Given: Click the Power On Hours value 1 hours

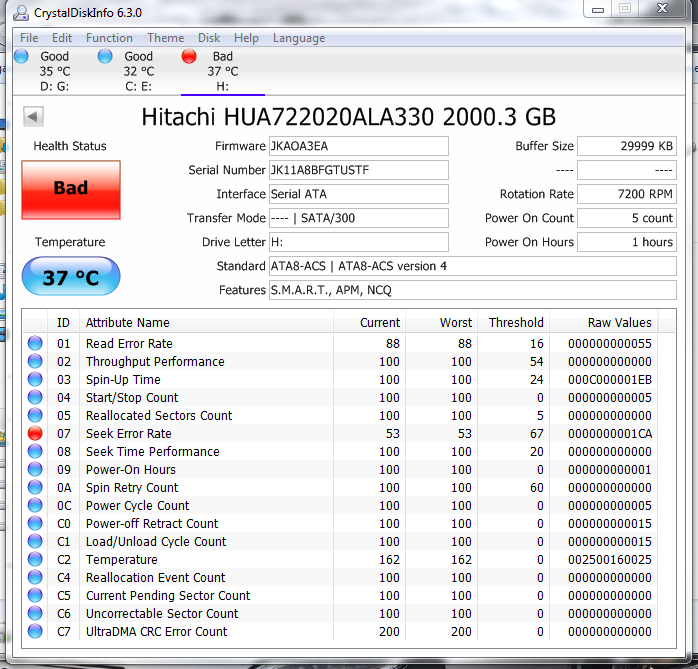Looking at the screenshot, I should (627, 242).
